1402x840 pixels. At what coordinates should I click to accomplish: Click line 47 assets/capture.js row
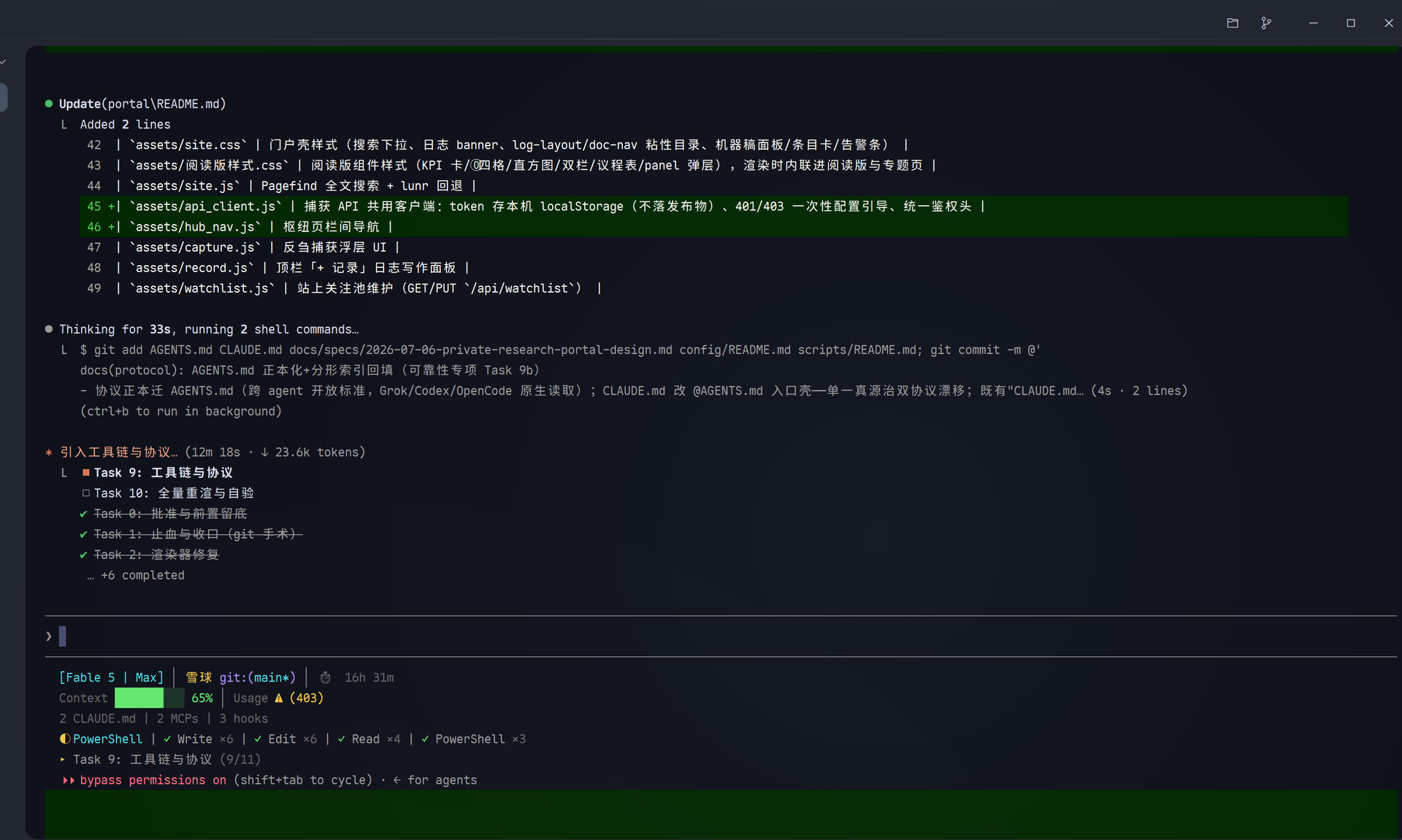[243, 247]
